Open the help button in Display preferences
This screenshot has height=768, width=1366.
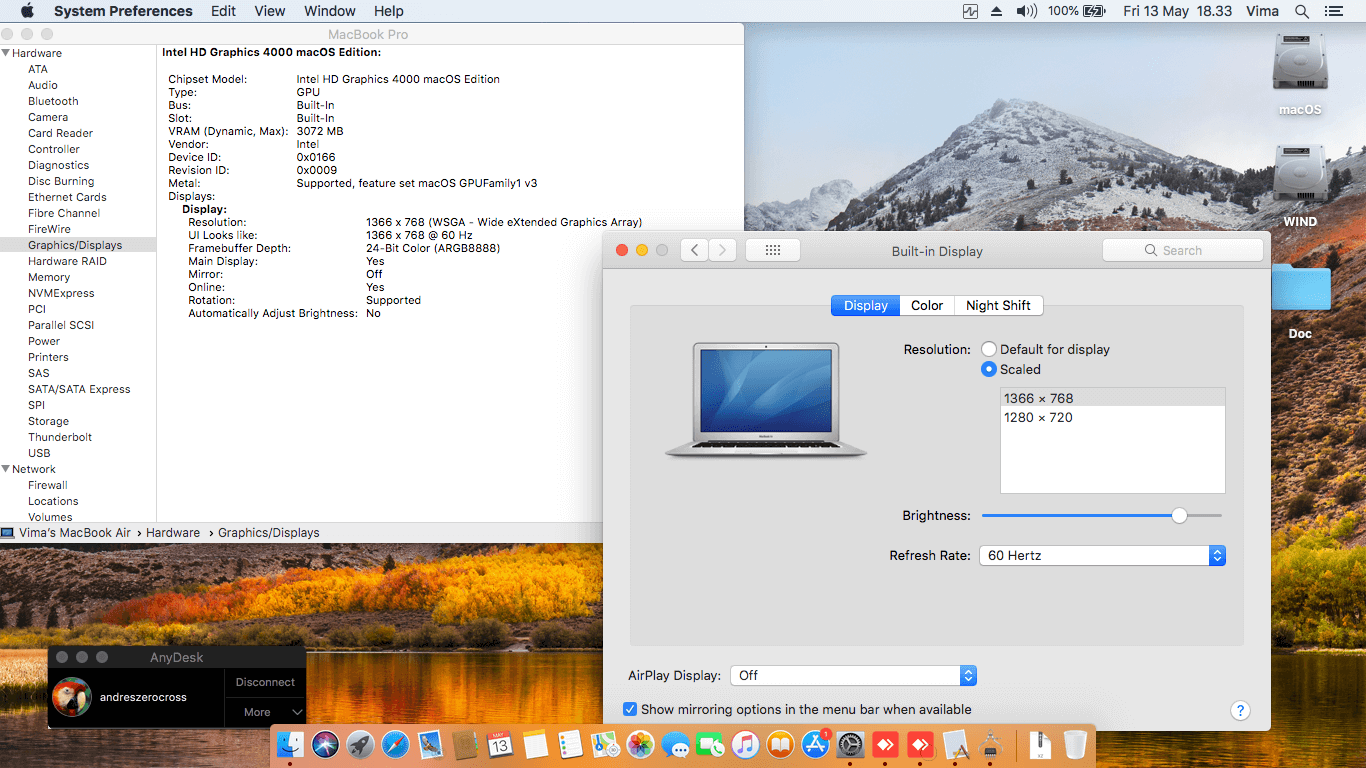coord(1240,711)
